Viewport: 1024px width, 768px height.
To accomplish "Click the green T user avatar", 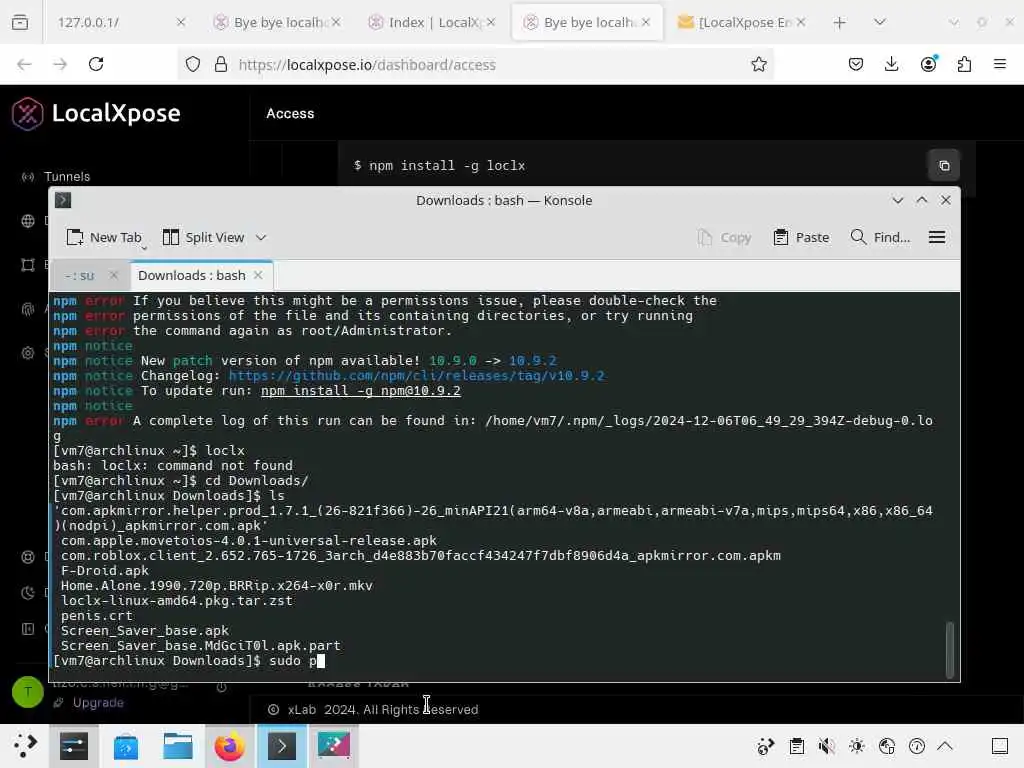I will click(x=27, y=692).
